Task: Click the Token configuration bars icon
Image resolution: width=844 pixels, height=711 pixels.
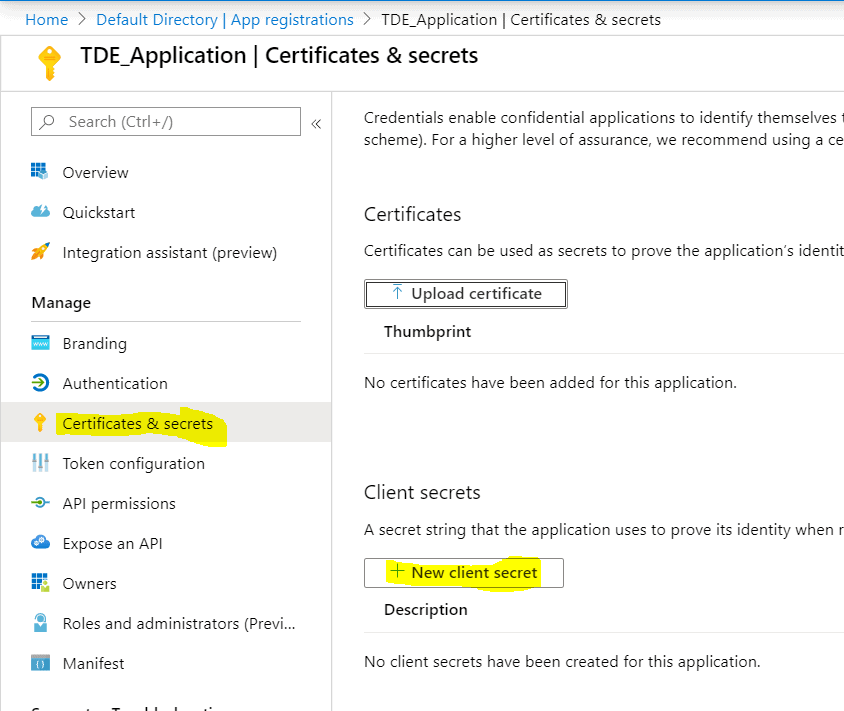Action: [40, 463]
